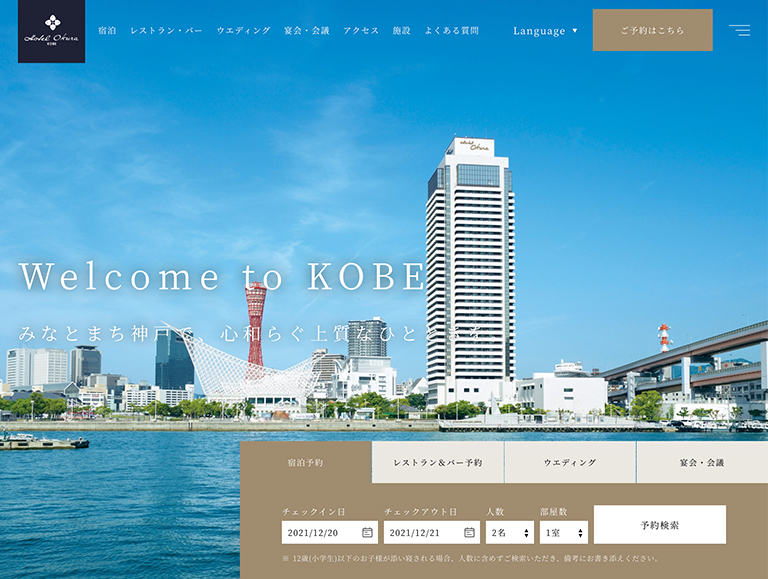
Task: Click the ご予約はこちら reservation button
Action: click(x=652, y=30)
